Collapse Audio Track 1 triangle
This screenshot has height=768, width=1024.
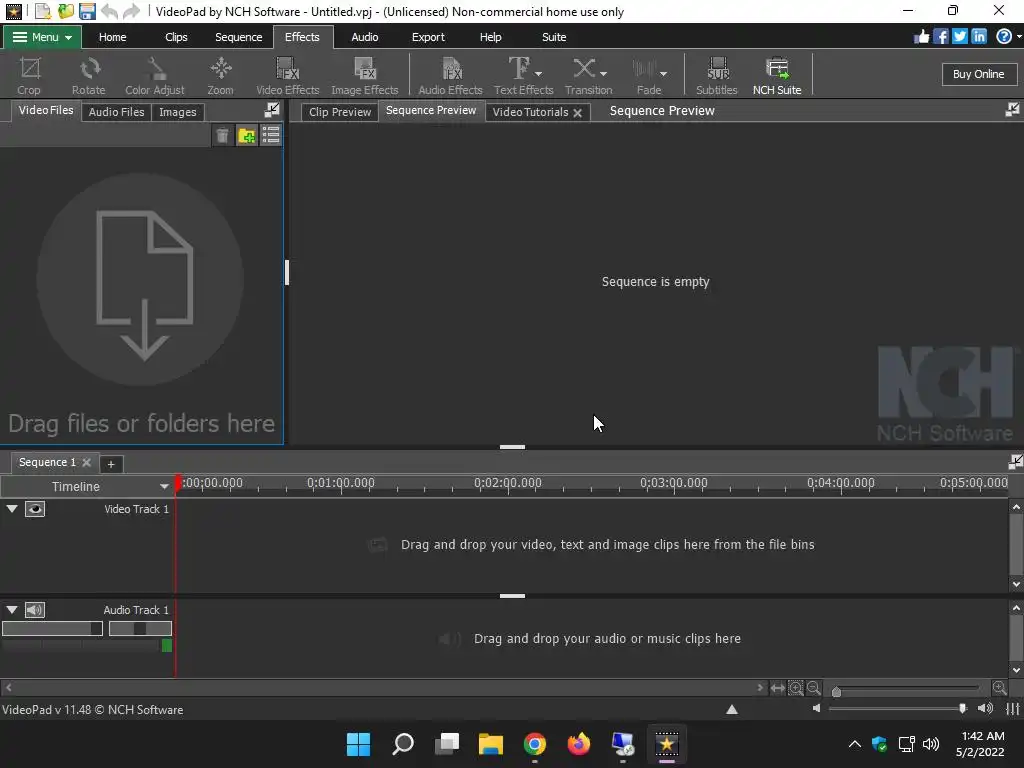[x=12, y=610]
